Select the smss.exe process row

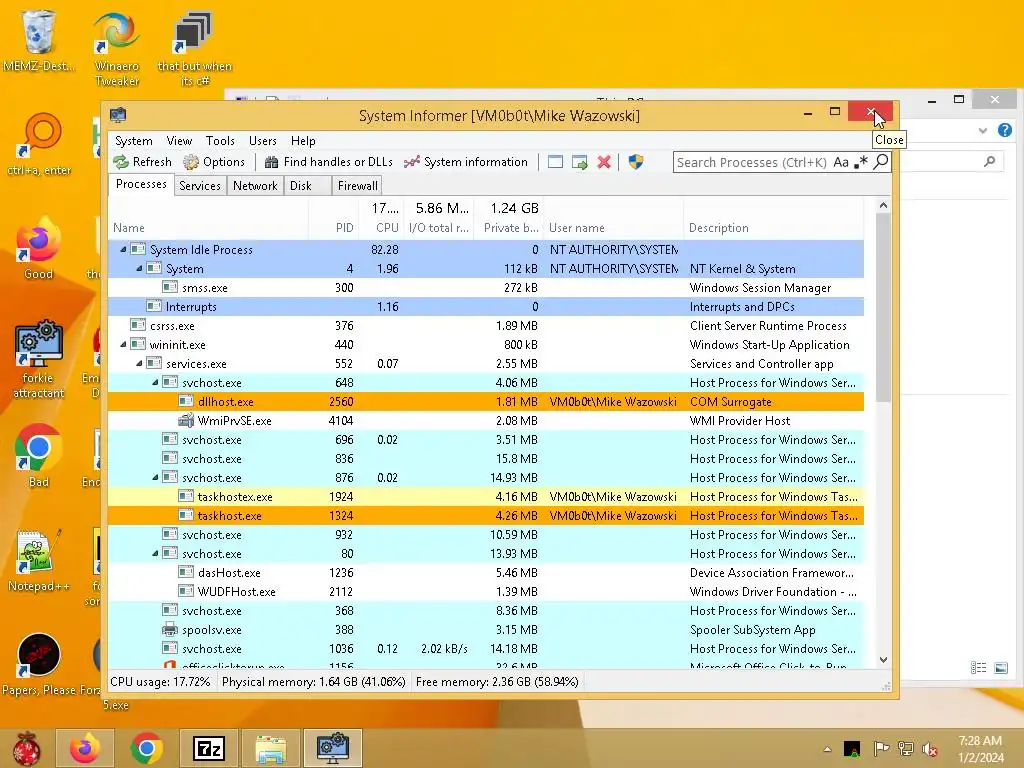(486, 287)
